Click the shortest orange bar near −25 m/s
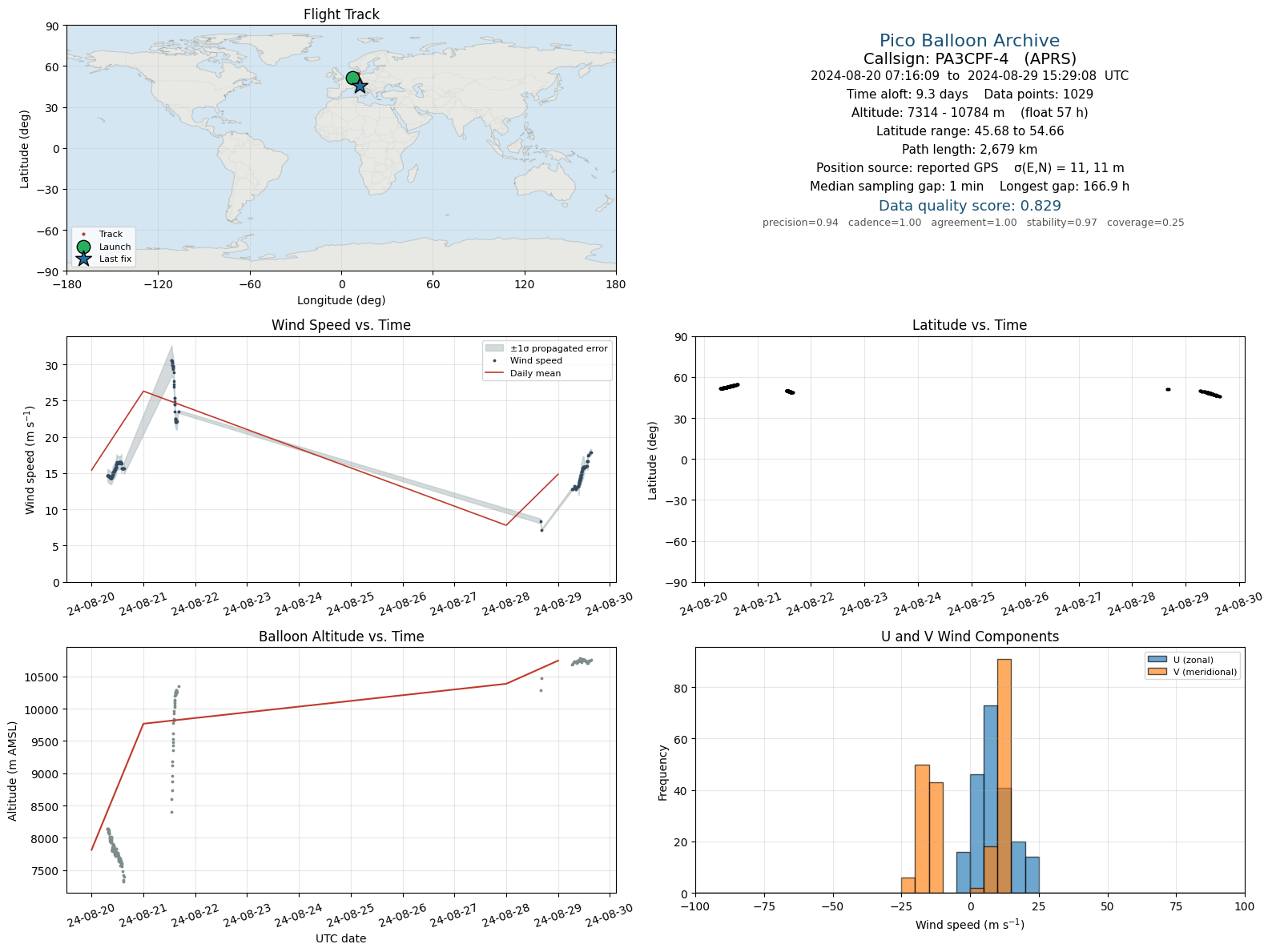The image size is (1272, 952). 908,886
